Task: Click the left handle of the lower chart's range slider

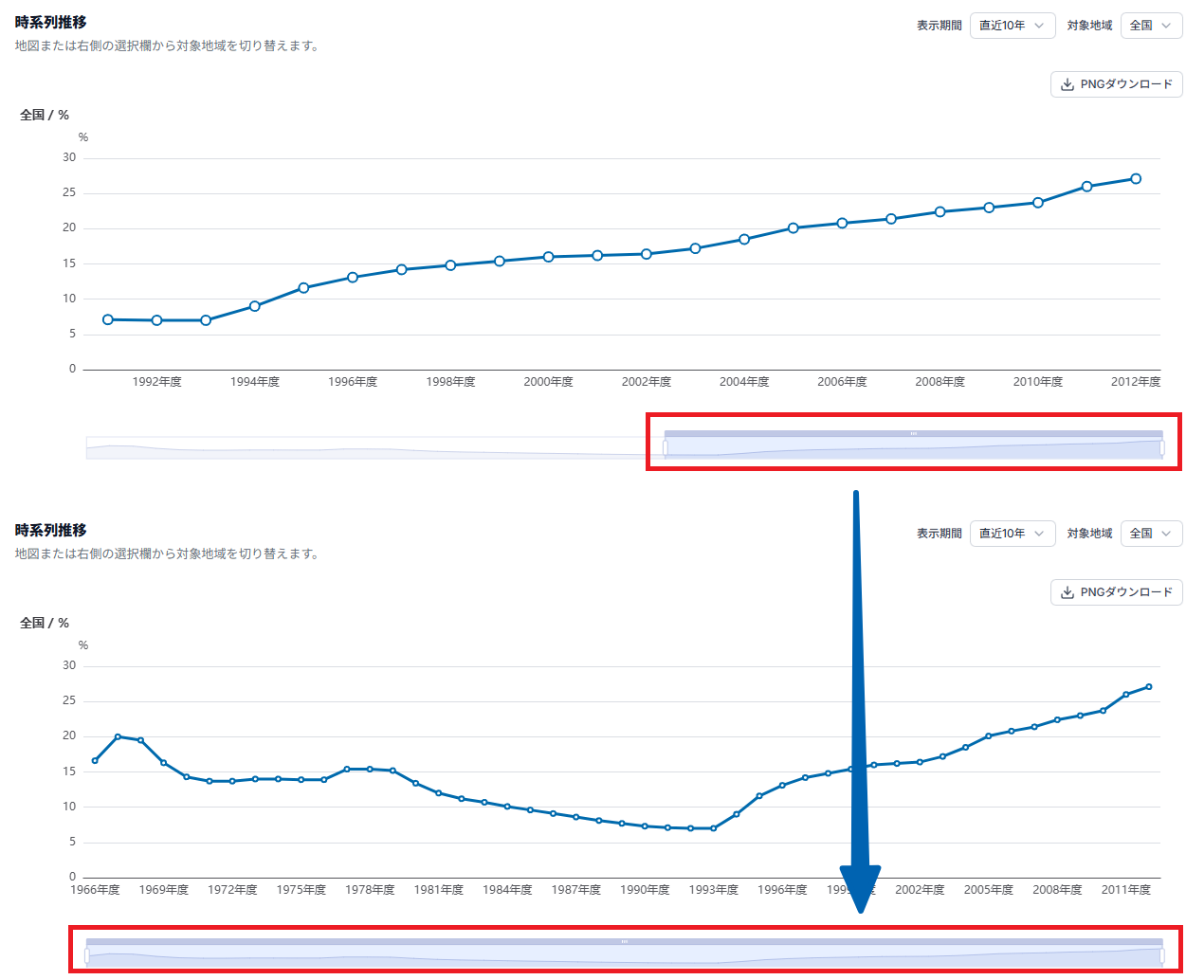Action: pos(87,956)
